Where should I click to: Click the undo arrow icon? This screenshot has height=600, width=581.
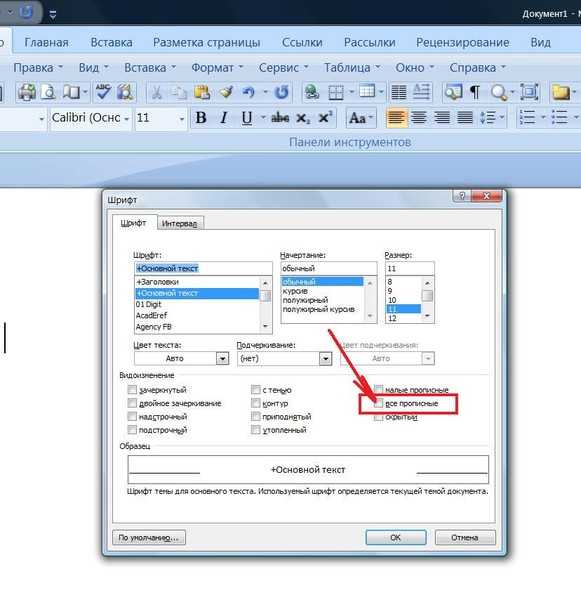pyautogui.click(x=248, y=92)
